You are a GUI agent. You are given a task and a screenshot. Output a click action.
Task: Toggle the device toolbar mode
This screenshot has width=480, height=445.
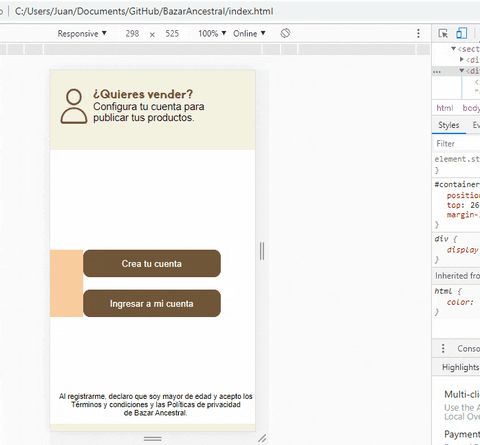click(462, 33)
